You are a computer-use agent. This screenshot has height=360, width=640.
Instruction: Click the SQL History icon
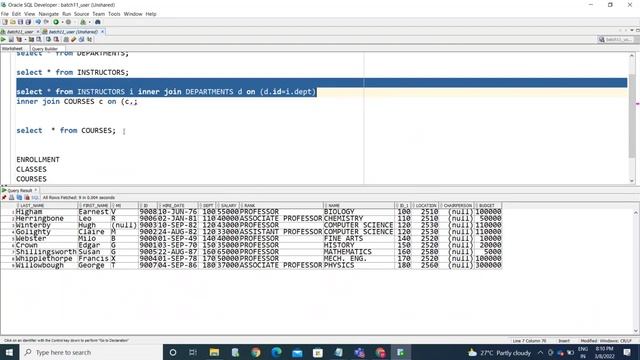pyautogui.click(x=81, y=40)
